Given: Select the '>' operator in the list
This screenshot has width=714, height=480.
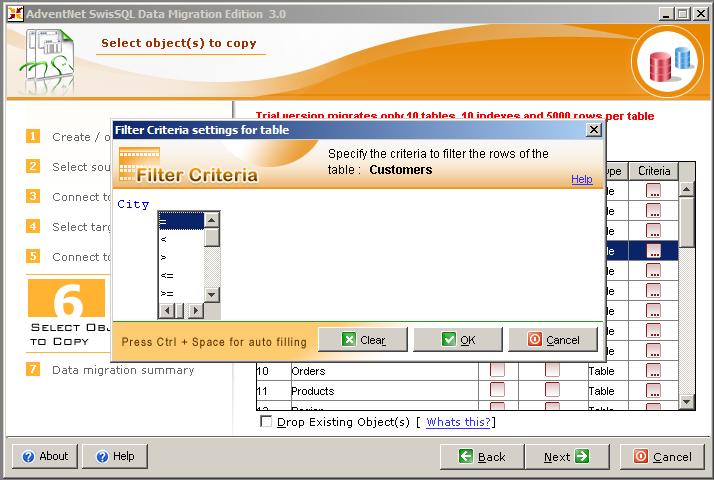Looking at the screenshot, I should click(181, 257).
